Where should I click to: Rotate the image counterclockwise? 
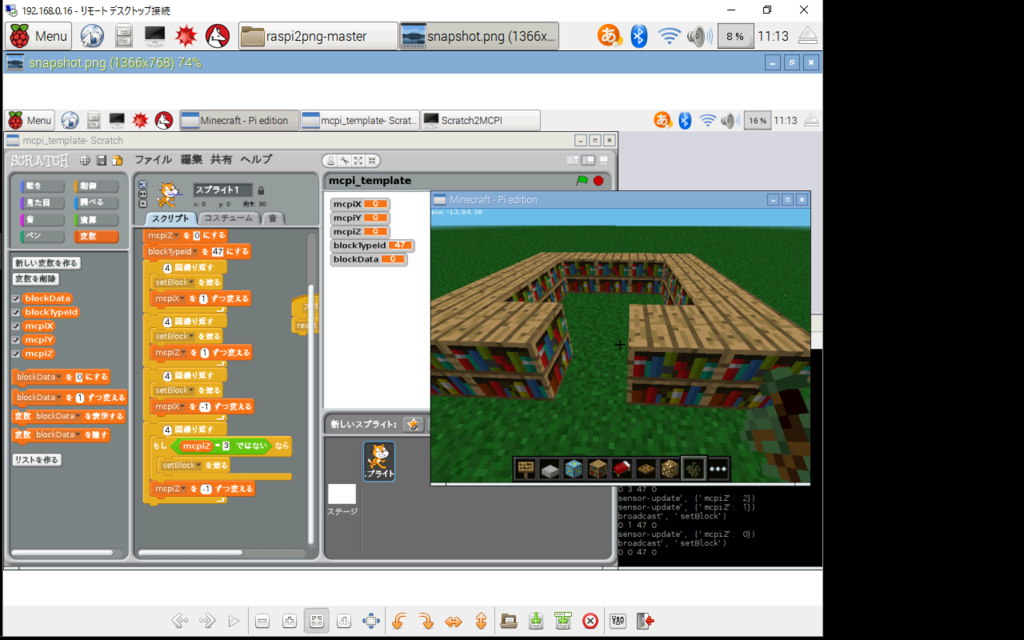click(399, 621)
